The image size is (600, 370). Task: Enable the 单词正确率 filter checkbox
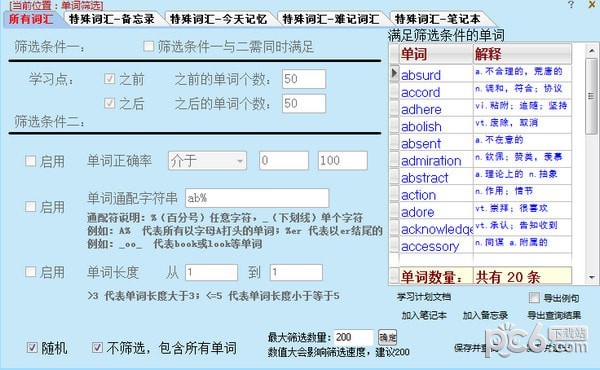coord(30,161)
